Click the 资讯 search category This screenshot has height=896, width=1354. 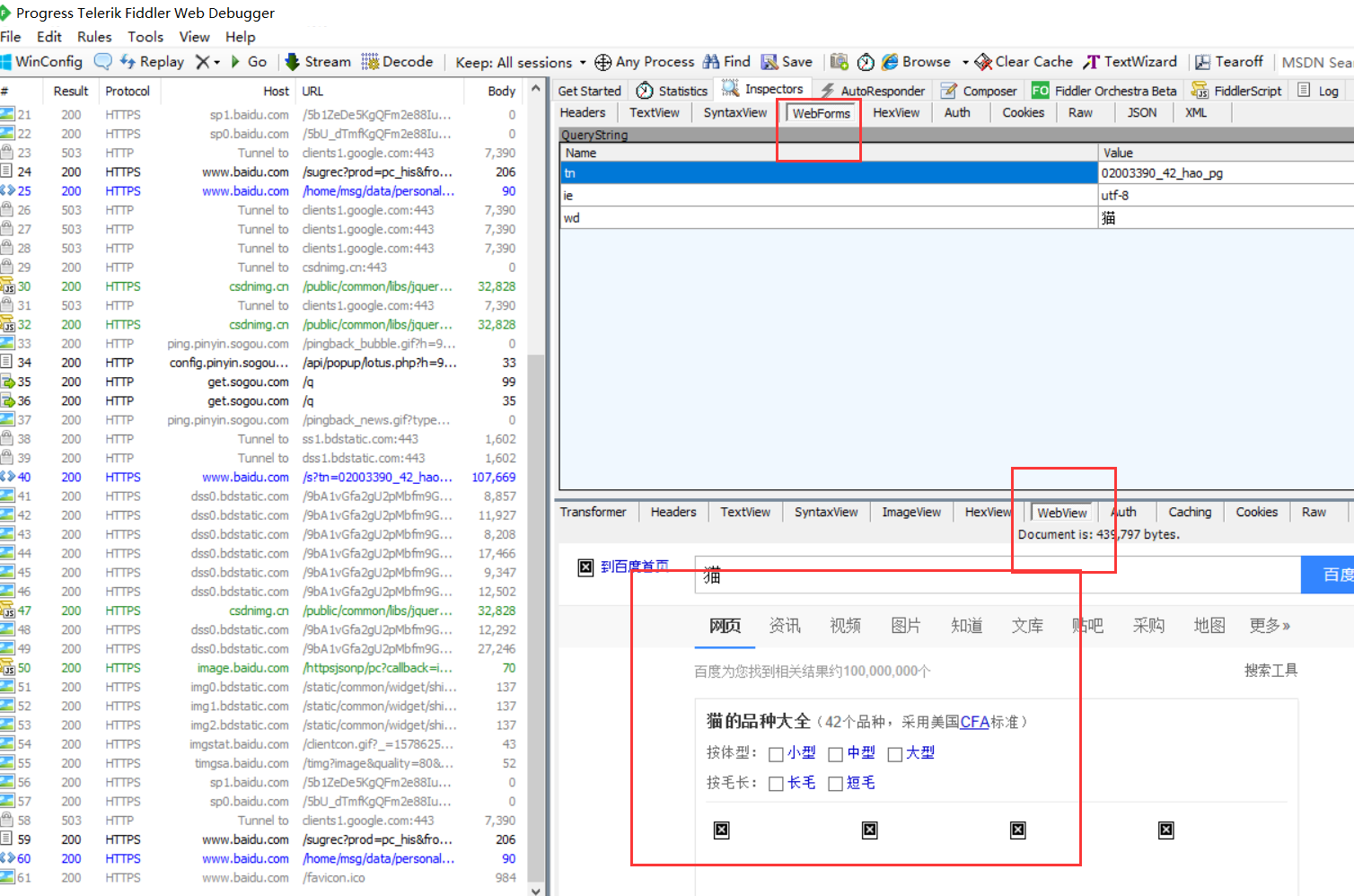785,626
